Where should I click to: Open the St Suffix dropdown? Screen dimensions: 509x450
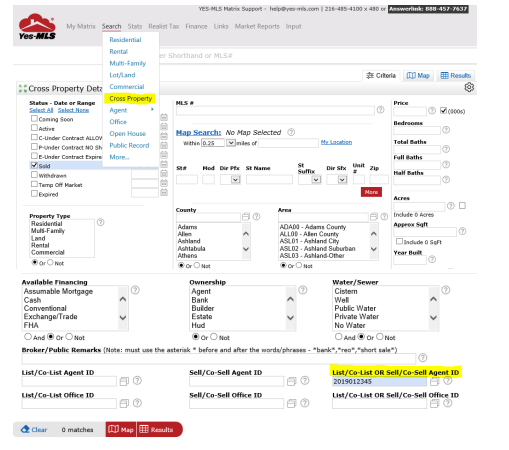[x=316, y=180]
